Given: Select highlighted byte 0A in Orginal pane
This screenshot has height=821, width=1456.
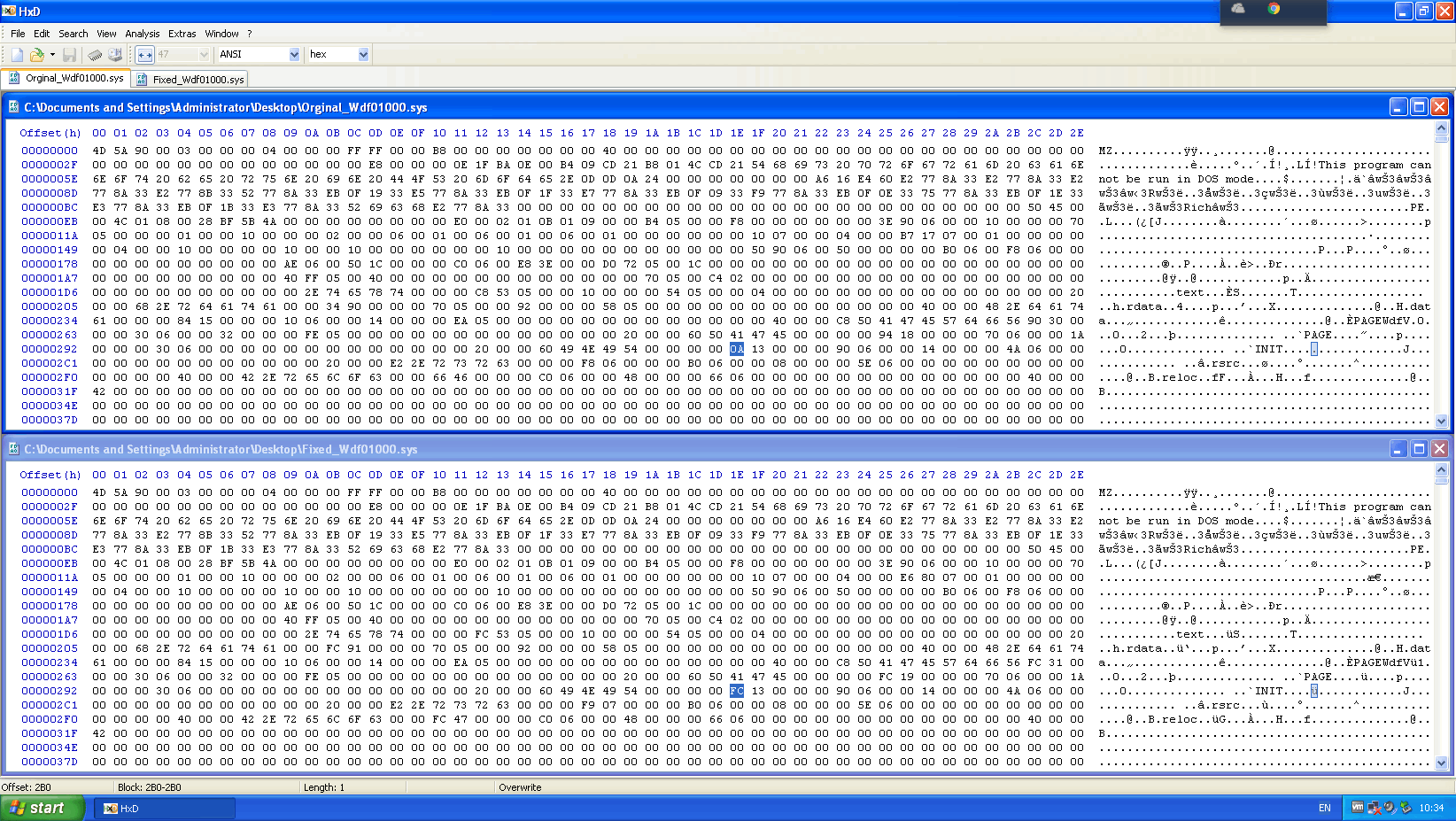Looking at the screenshot, I should 737,349.
